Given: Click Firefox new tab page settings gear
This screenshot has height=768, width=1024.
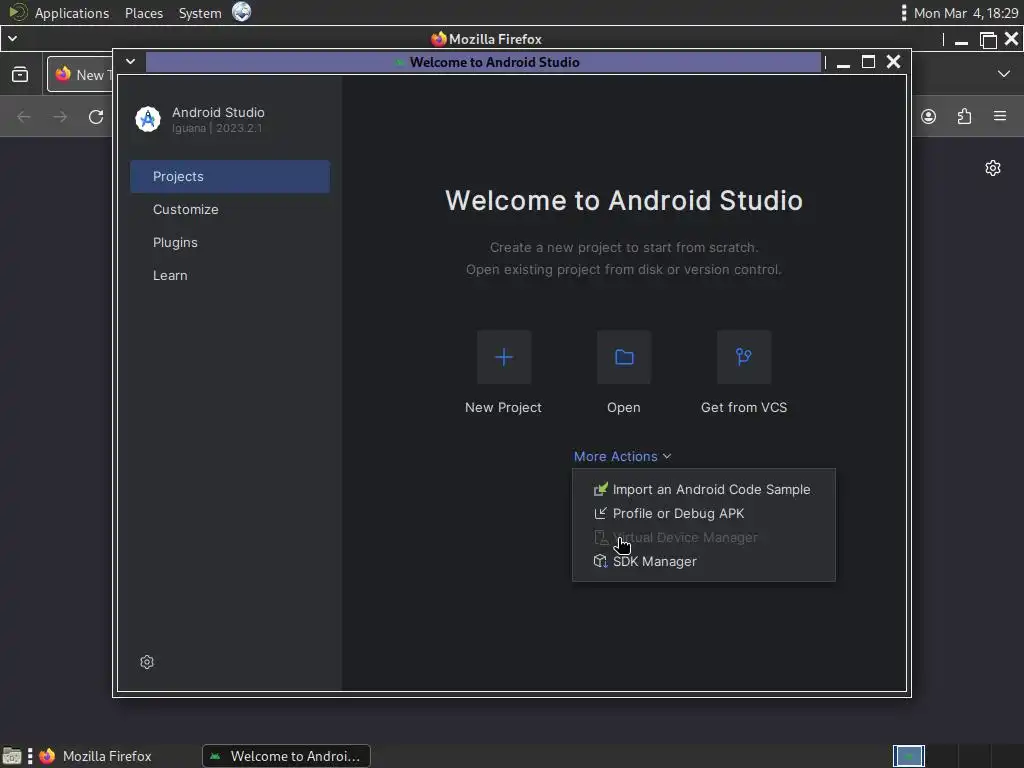Looking at the screenshot, I should [993, 168].
